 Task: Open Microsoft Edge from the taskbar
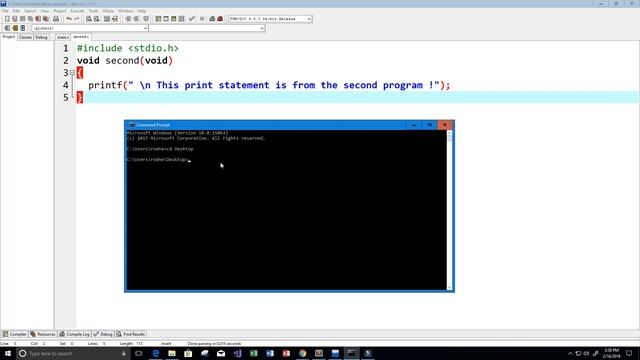tap(156, 353)
